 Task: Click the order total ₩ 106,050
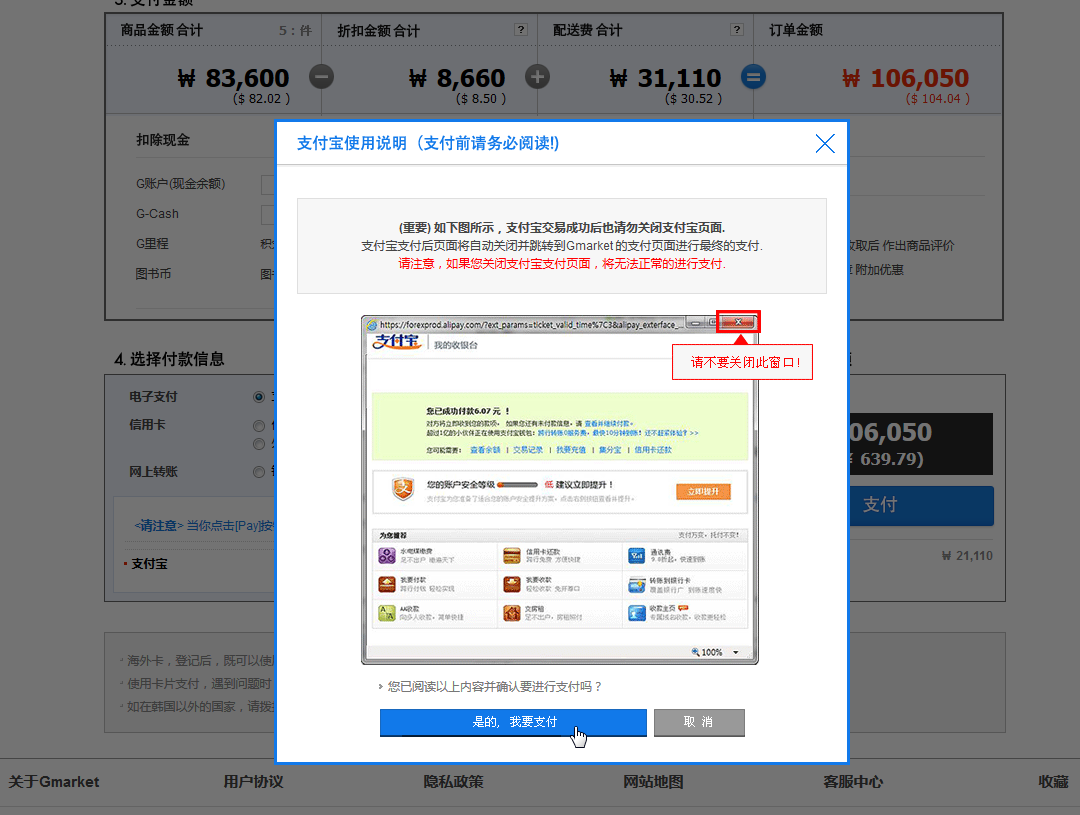coord(906,79)
